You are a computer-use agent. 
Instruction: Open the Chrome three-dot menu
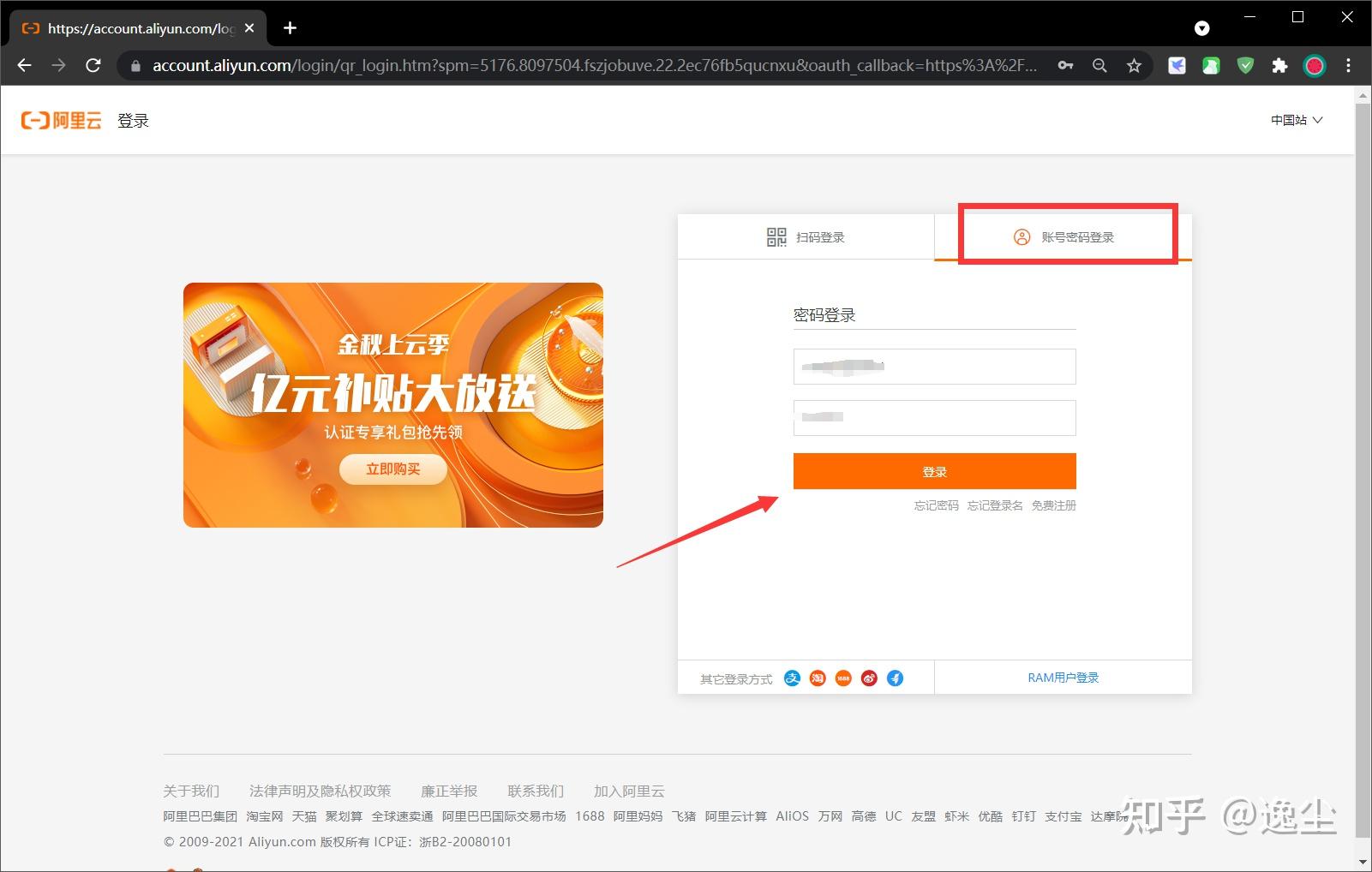tap(1349, 65)
